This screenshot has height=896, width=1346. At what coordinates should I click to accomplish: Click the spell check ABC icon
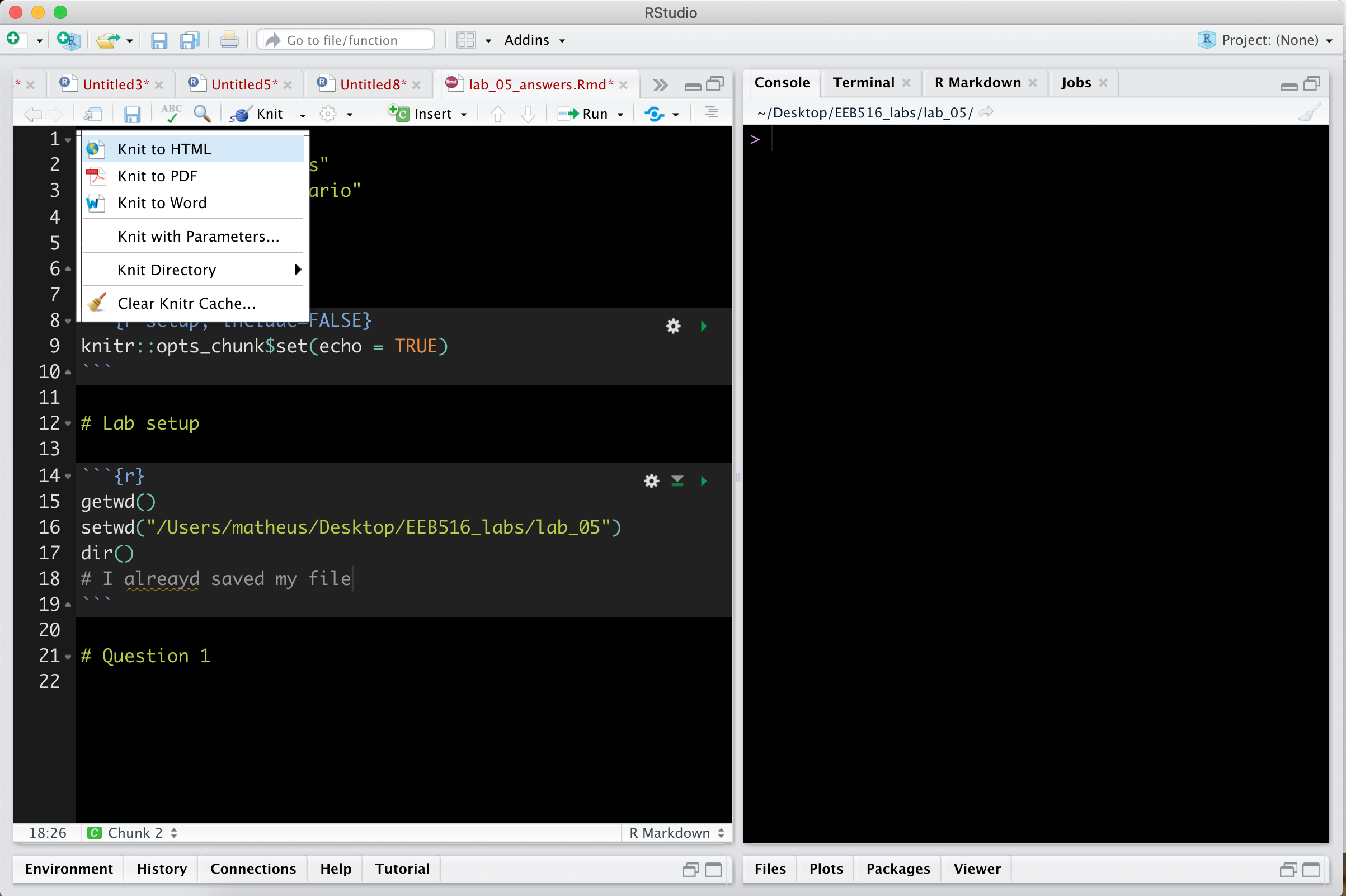(171, 114)
